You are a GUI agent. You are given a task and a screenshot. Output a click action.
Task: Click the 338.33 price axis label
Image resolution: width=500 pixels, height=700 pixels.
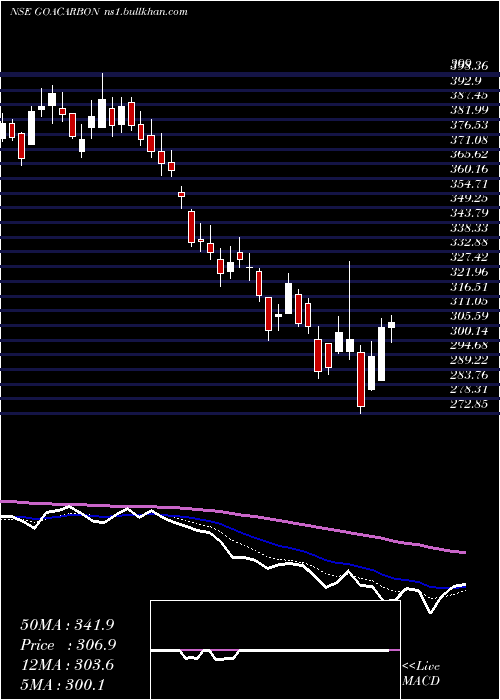coord(468,228)
